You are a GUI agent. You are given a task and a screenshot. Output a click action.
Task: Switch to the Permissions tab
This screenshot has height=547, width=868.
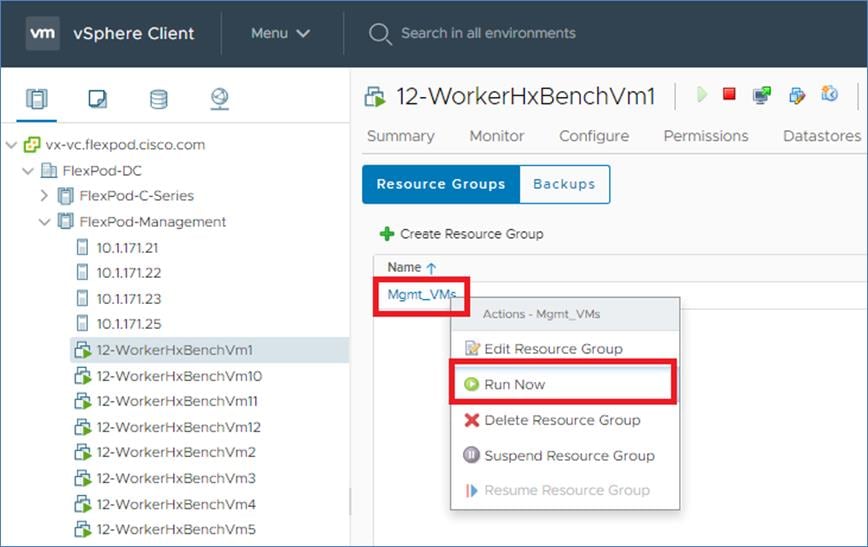pyautogui.click(x=706, y=136)
